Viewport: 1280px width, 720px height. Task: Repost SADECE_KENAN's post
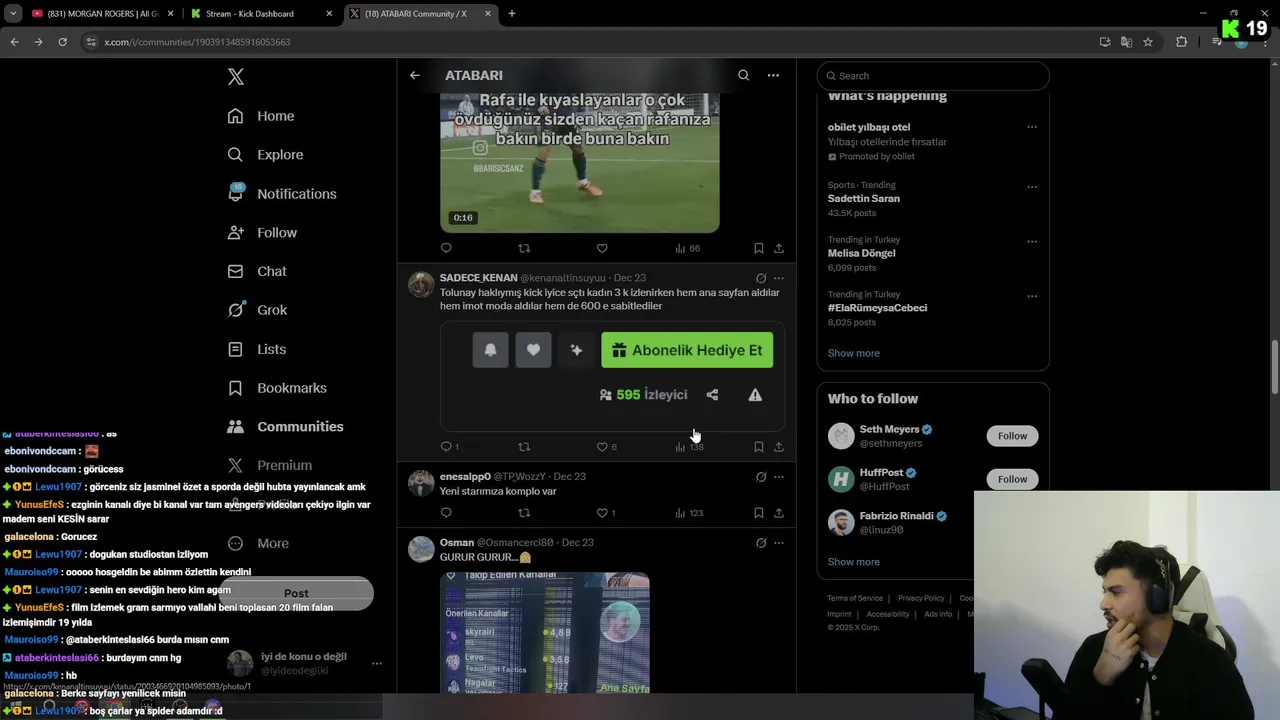(524, 447)
